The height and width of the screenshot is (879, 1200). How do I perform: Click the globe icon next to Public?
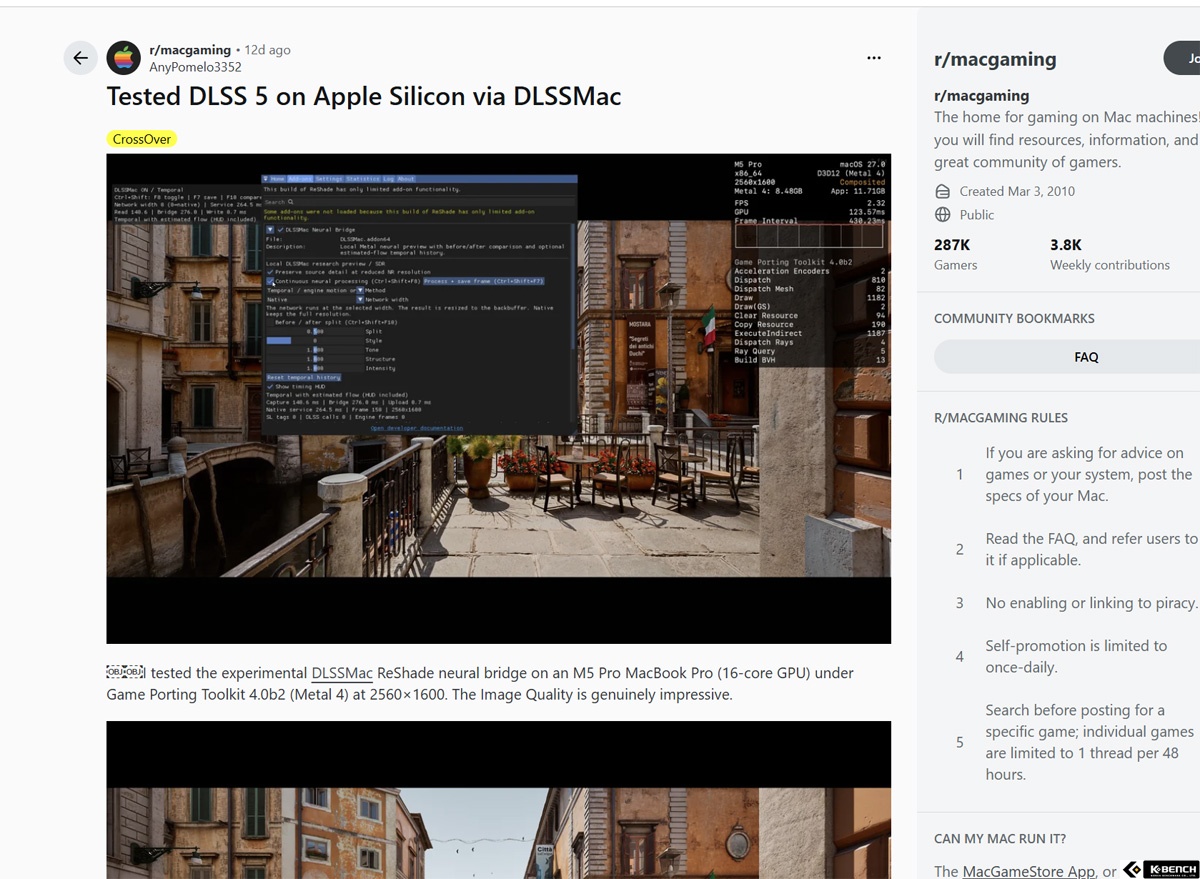click(942, 214)
